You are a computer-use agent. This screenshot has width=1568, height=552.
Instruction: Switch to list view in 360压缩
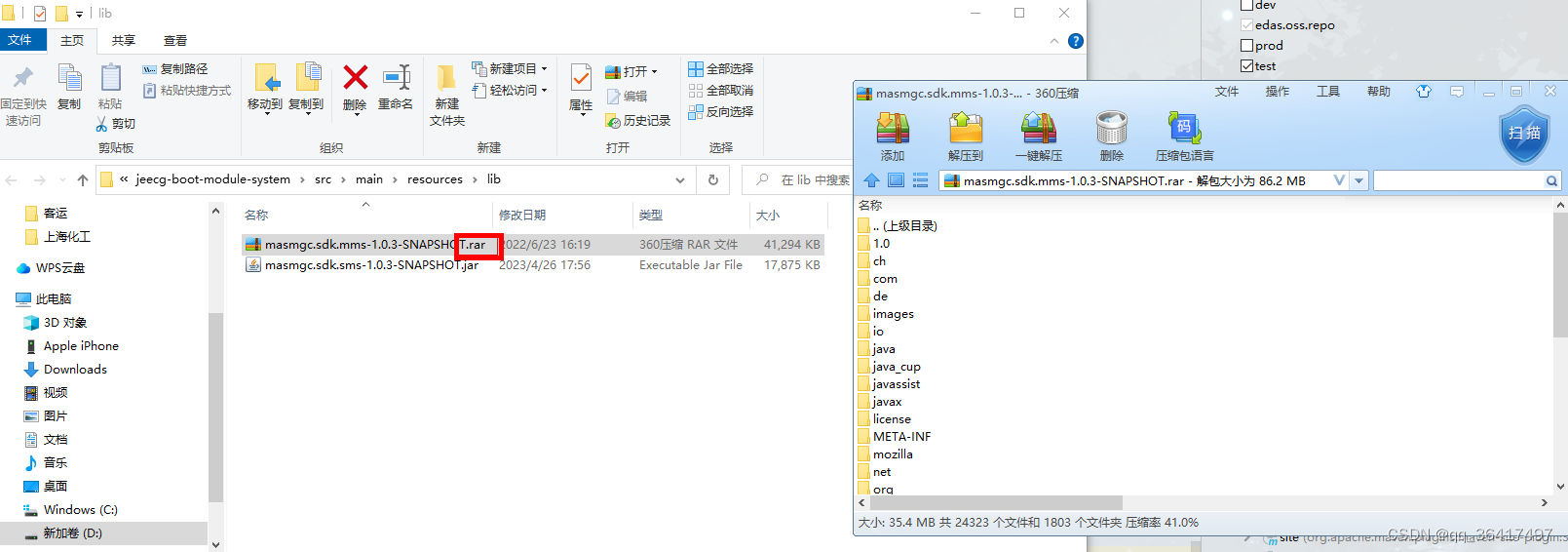point(920,180)
